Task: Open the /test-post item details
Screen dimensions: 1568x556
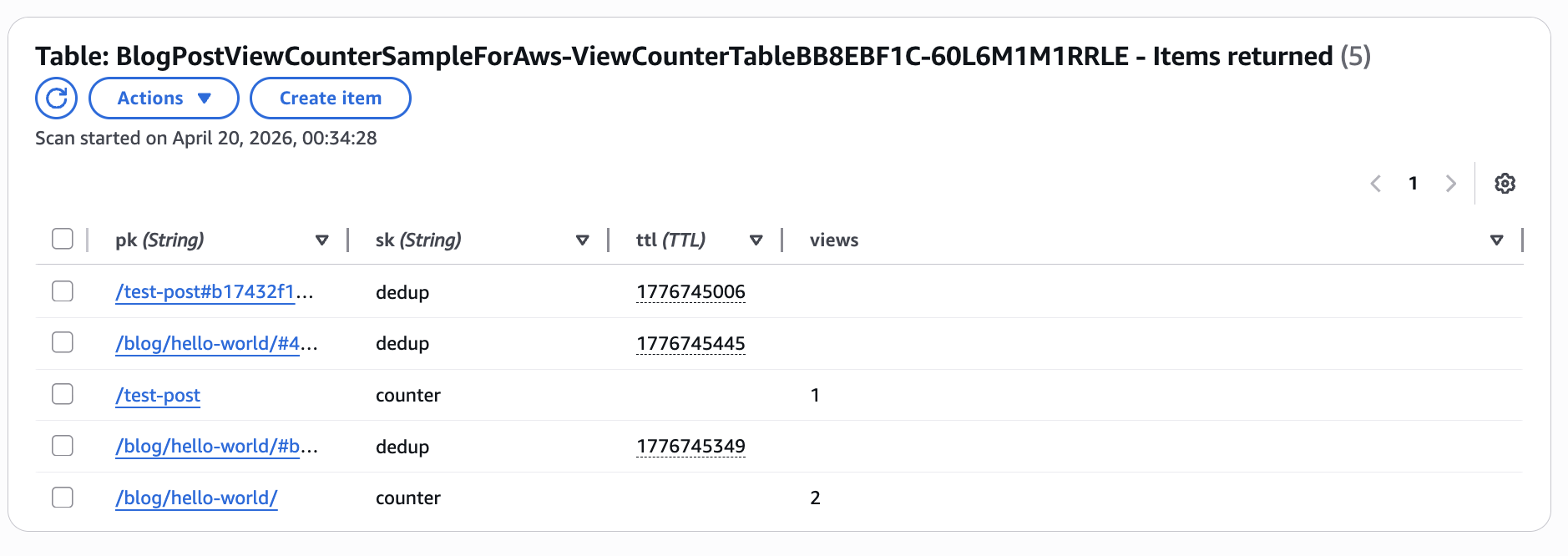Action: (x=157, y=395)
